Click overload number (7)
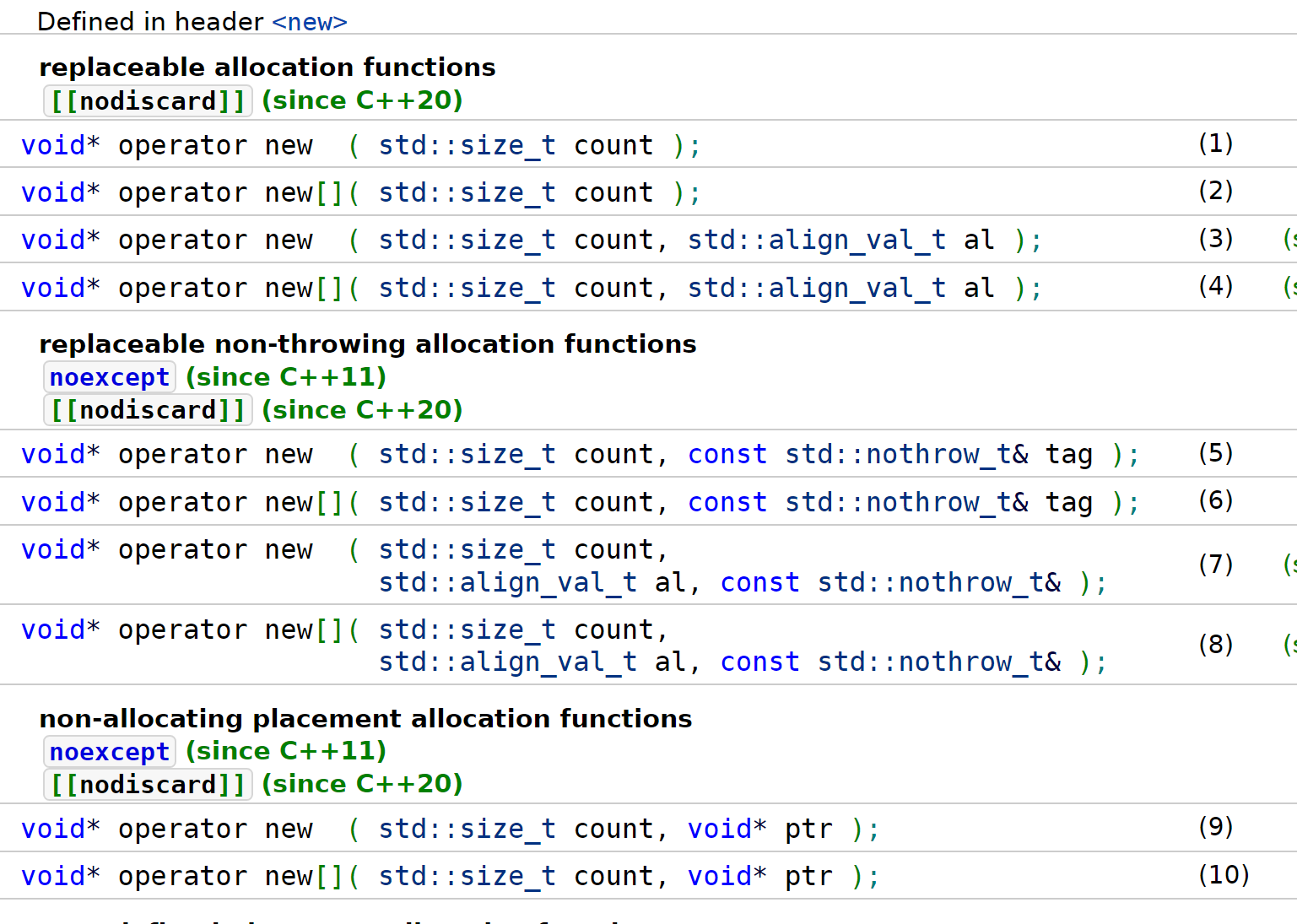This screenshot has width=1297, height=924. (x=1216, y=564)
